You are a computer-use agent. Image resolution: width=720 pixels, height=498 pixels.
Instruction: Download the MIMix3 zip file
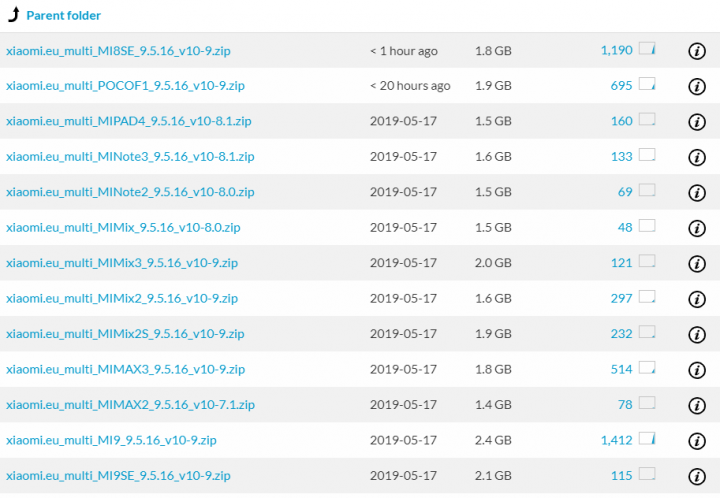point(122,263)
